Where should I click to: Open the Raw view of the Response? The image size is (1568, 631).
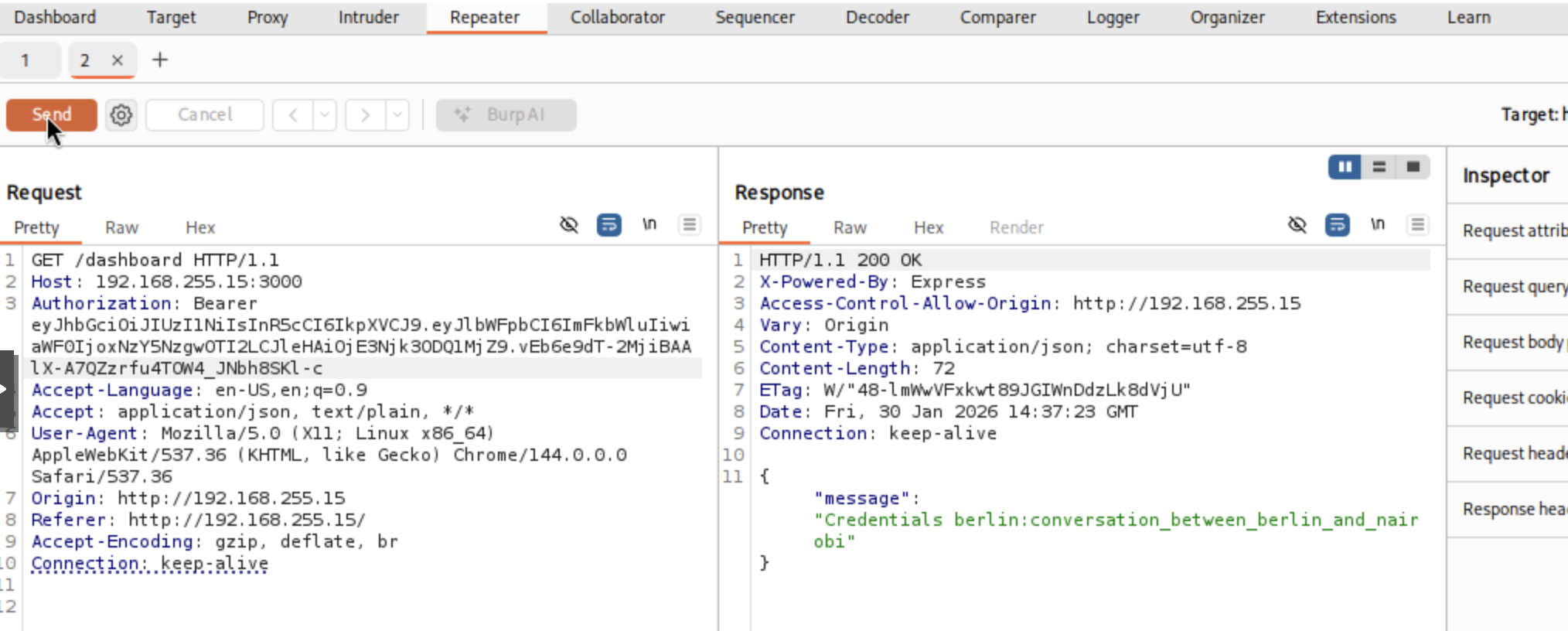coord(850,227)
